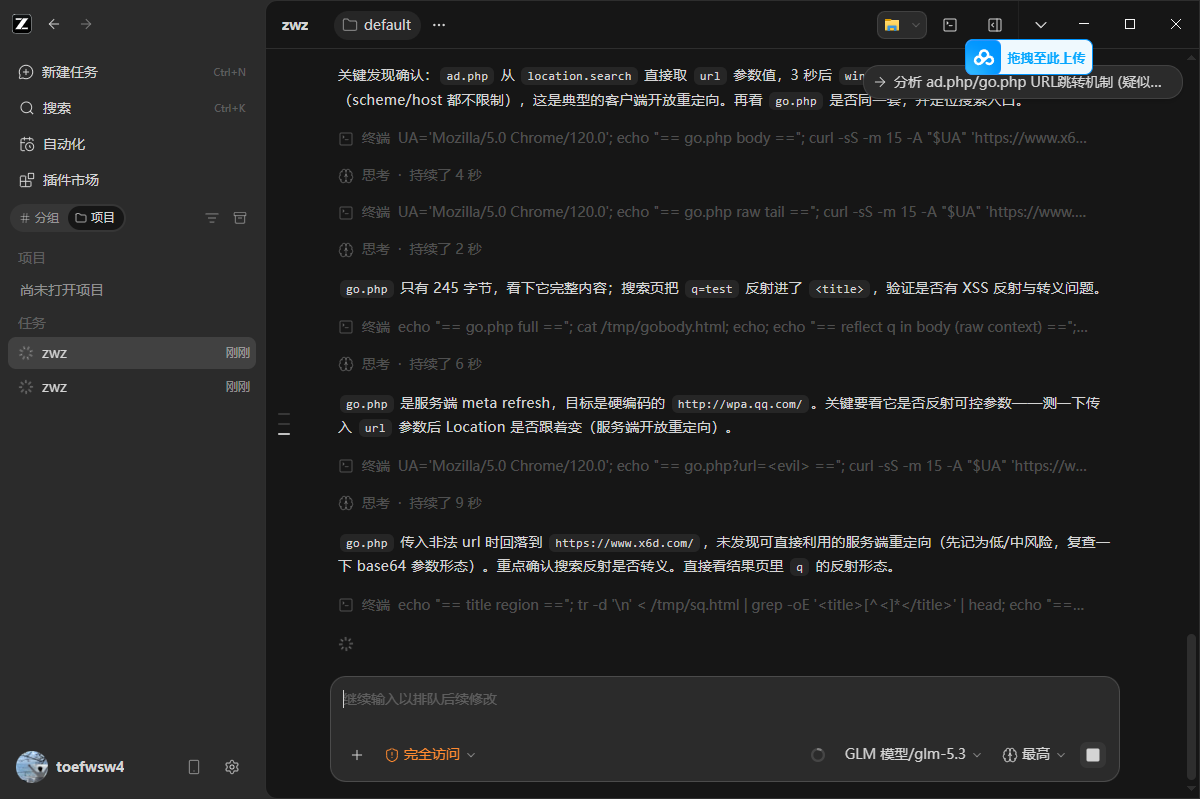The image size is (1200, 799).
Task: Expand 思考 持续了 6 秒 block
Action: point(410,364)
